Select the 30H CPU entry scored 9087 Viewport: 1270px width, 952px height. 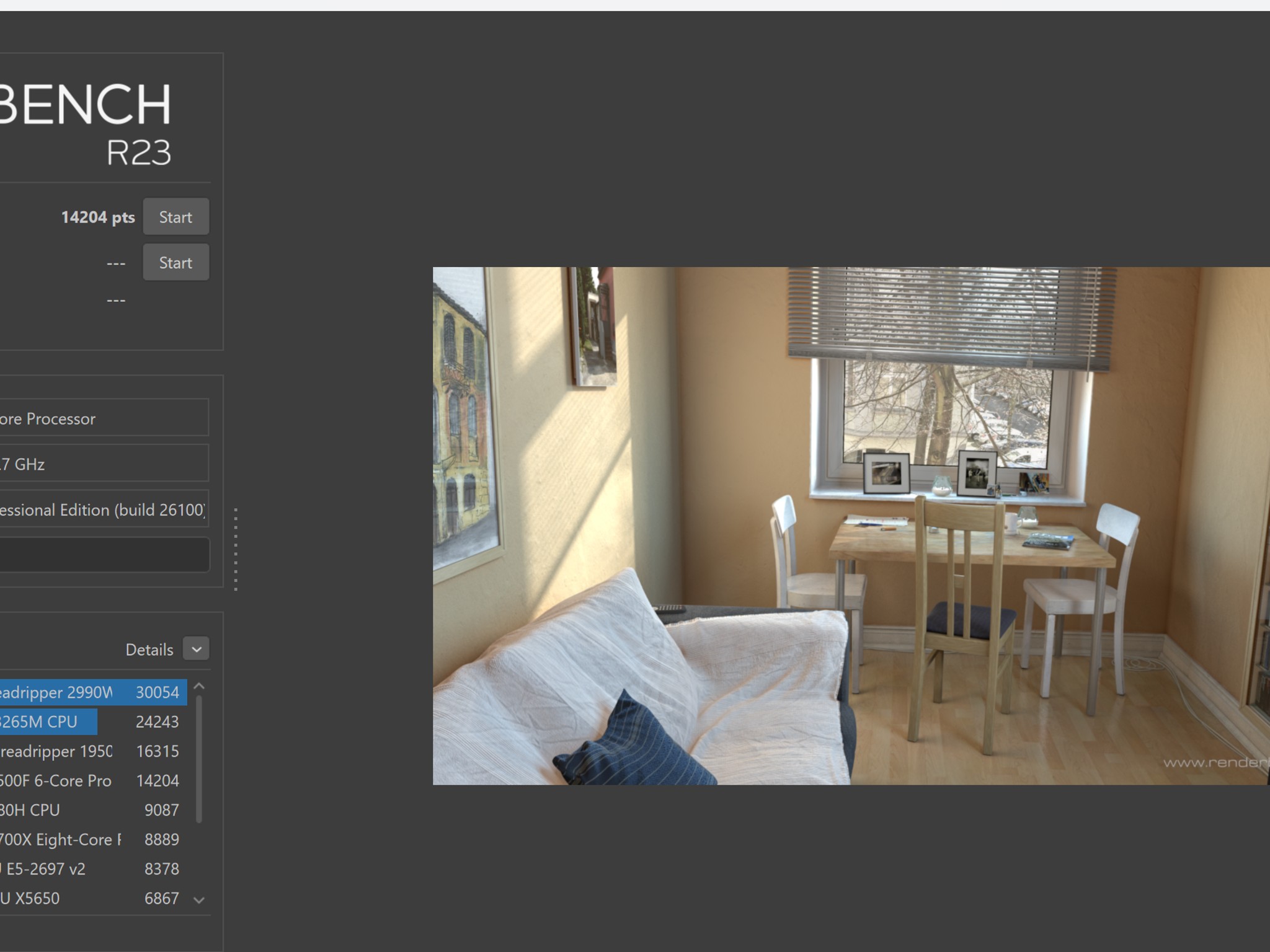pyautogui.click(x=93, y=810)
